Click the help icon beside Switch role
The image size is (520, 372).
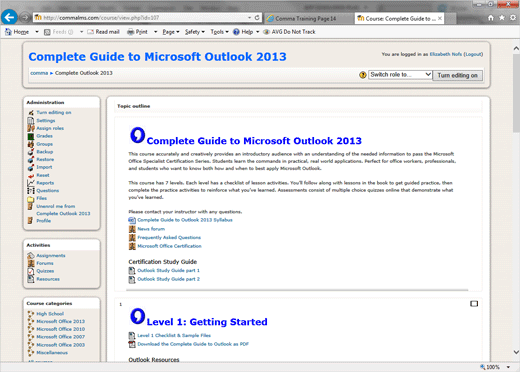click(x=363, y=75)
